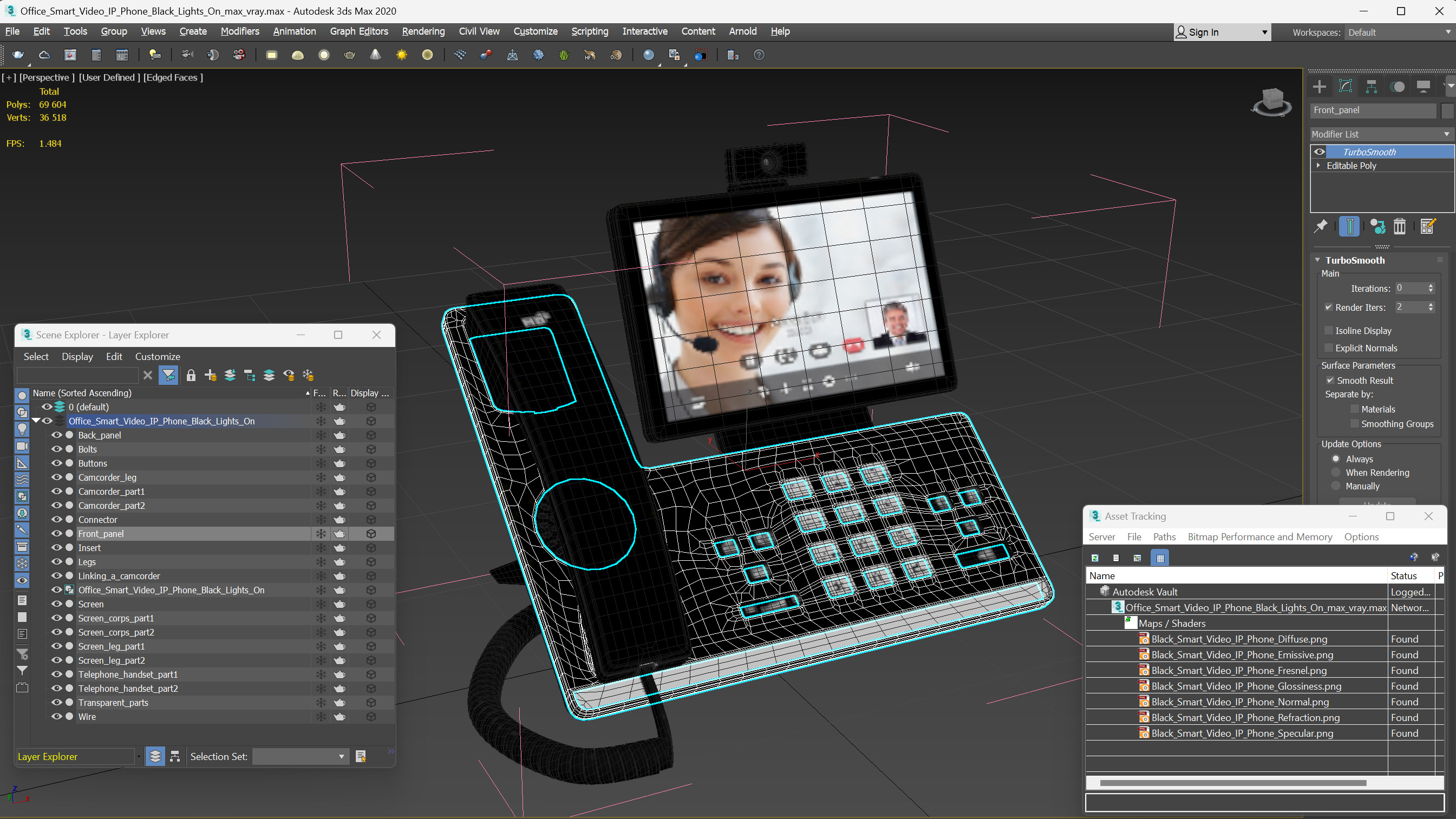
Task: Click the yellow sun light icon
Action: (x=401, y=55)
